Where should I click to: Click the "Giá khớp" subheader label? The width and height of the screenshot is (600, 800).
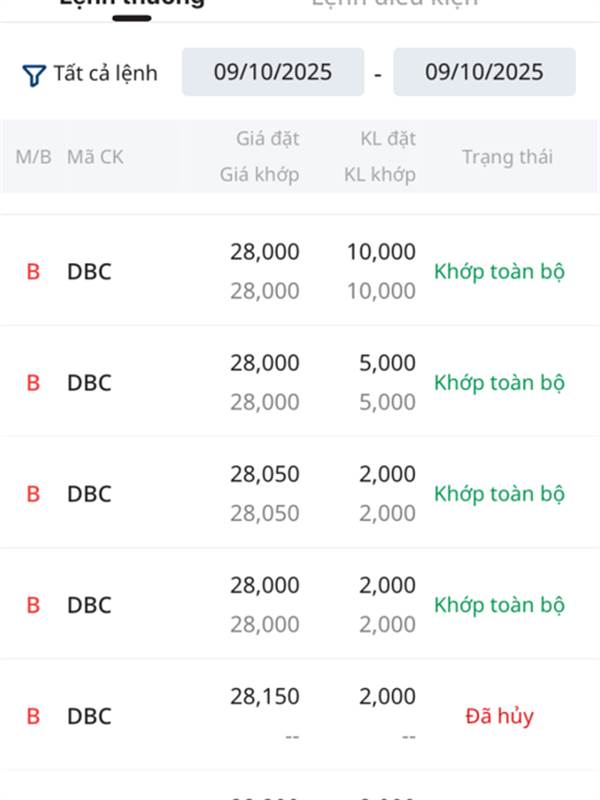coord(259,175)
